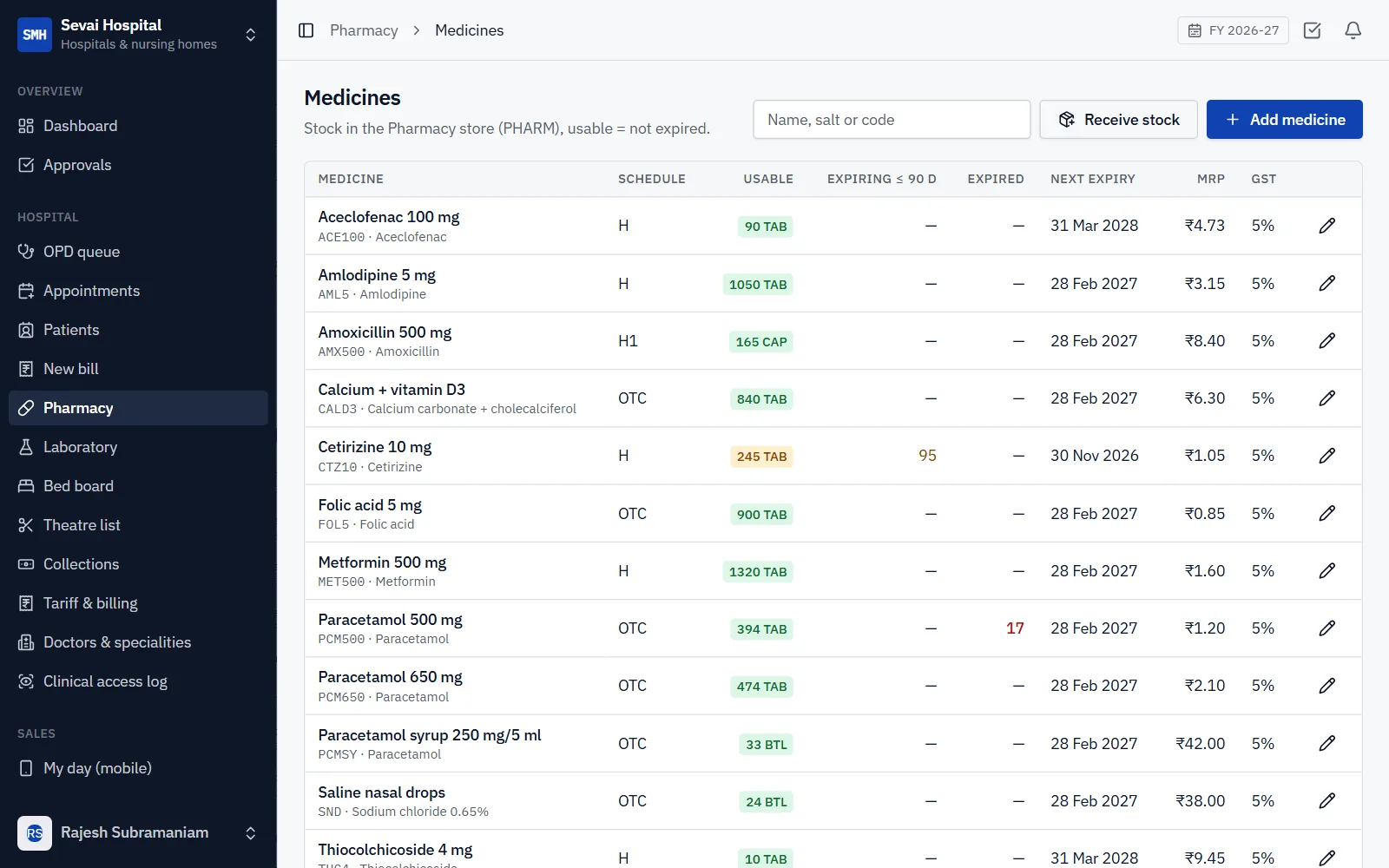Open the notifications bell

(x=1353, y=30)
